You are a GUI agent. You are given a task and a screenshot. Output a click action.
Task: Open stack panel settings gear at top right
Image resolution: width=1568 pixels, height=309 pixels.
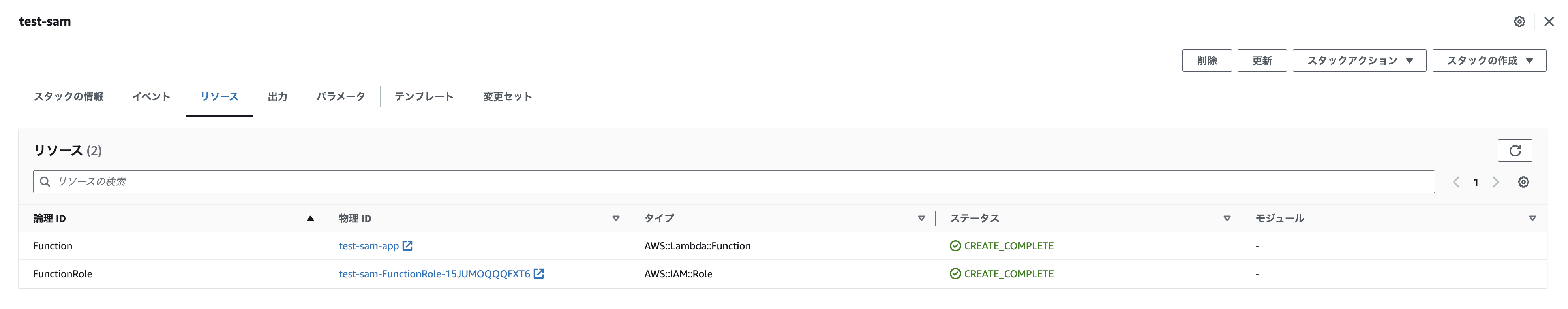coord(1519,21)
